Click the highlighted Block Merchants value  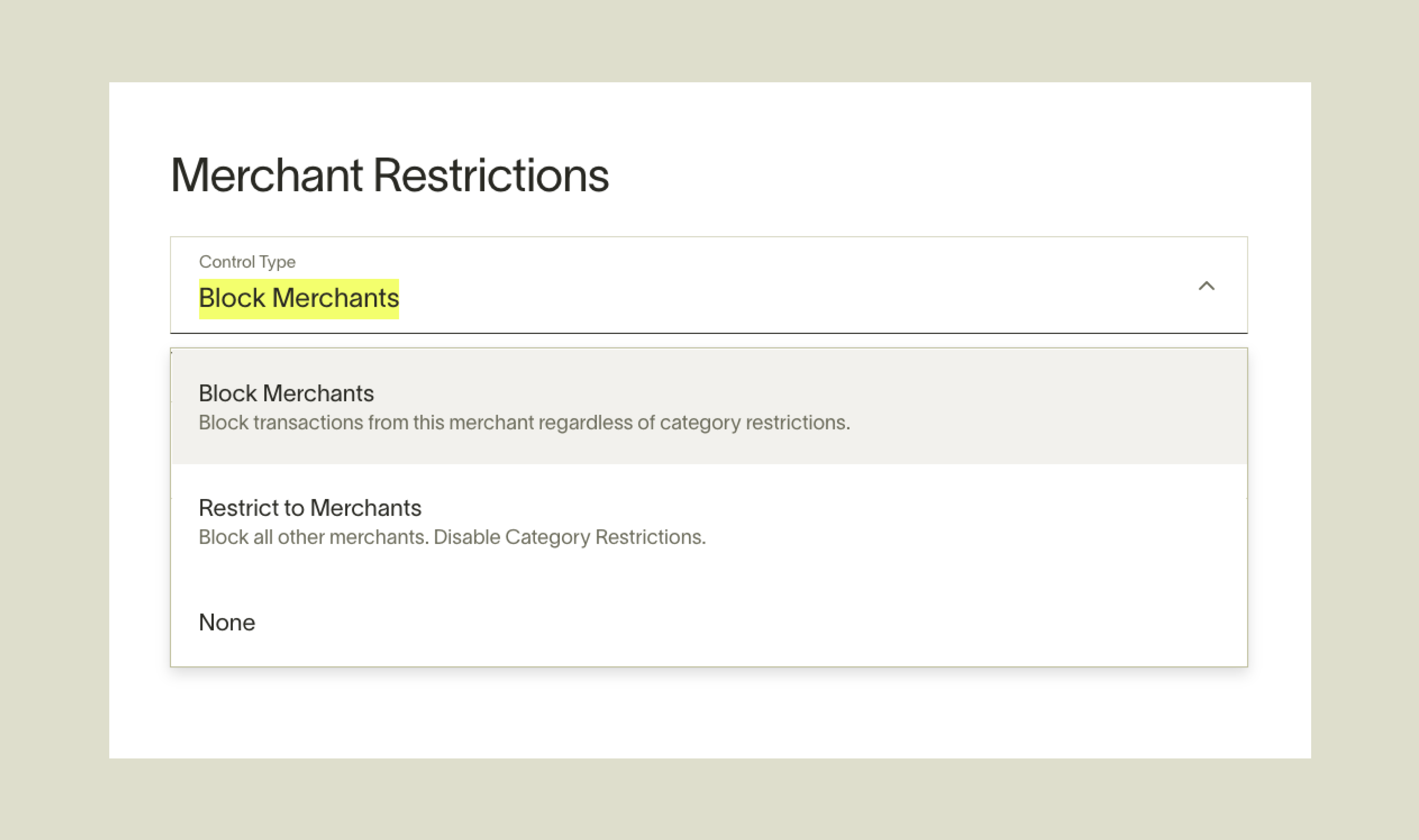(x=299, y=298)
